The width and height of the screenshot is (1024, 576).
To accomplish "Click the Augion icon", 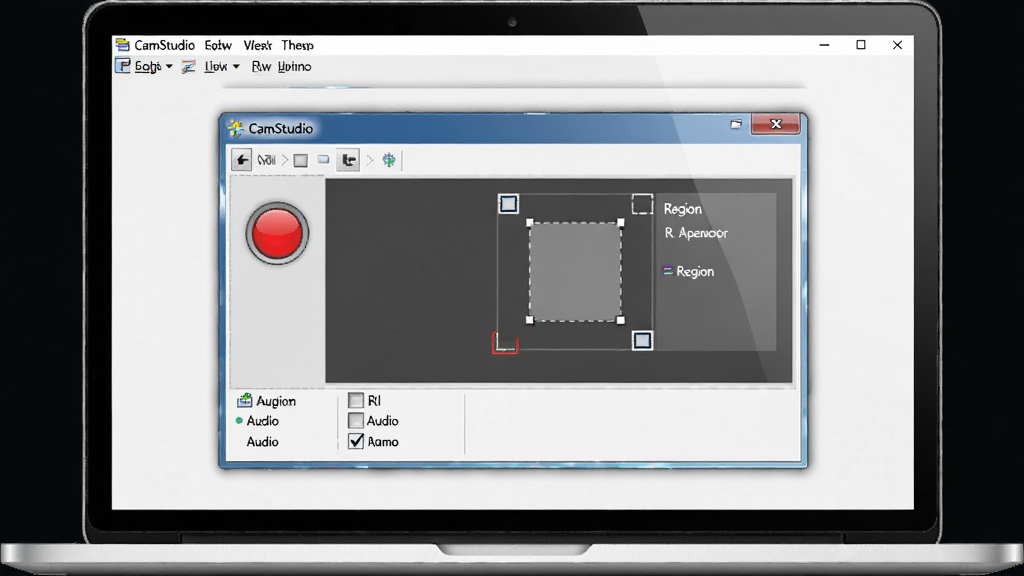I will click(245, 400).
